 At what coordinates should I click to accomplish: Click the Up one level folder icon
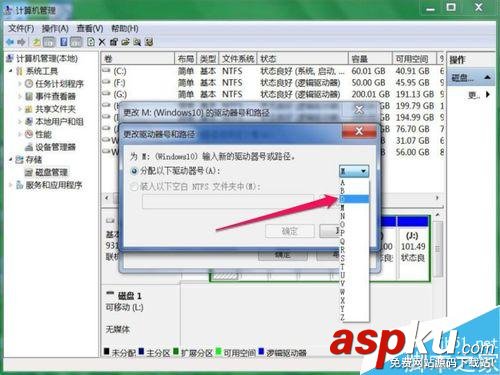point(36,42)
